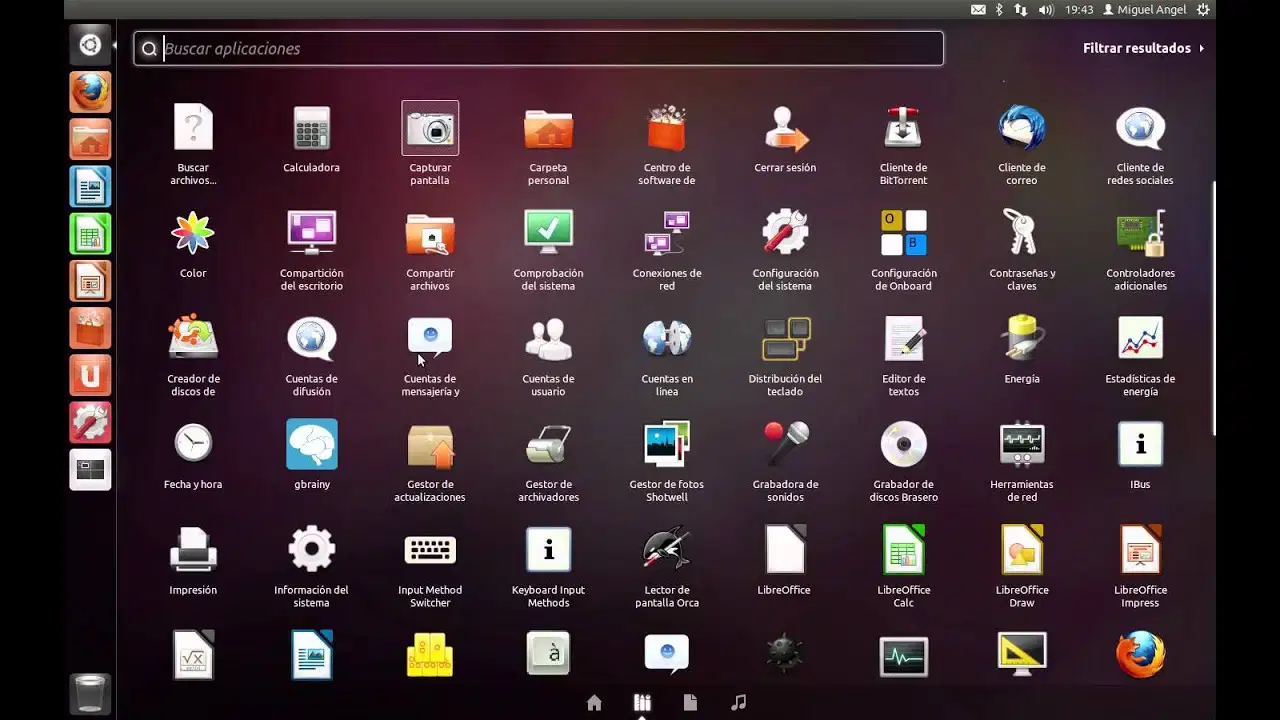The height and width of the screenshot is (720, 1280).
Task: Open Distribución del teclado
Action: (785, 339)
